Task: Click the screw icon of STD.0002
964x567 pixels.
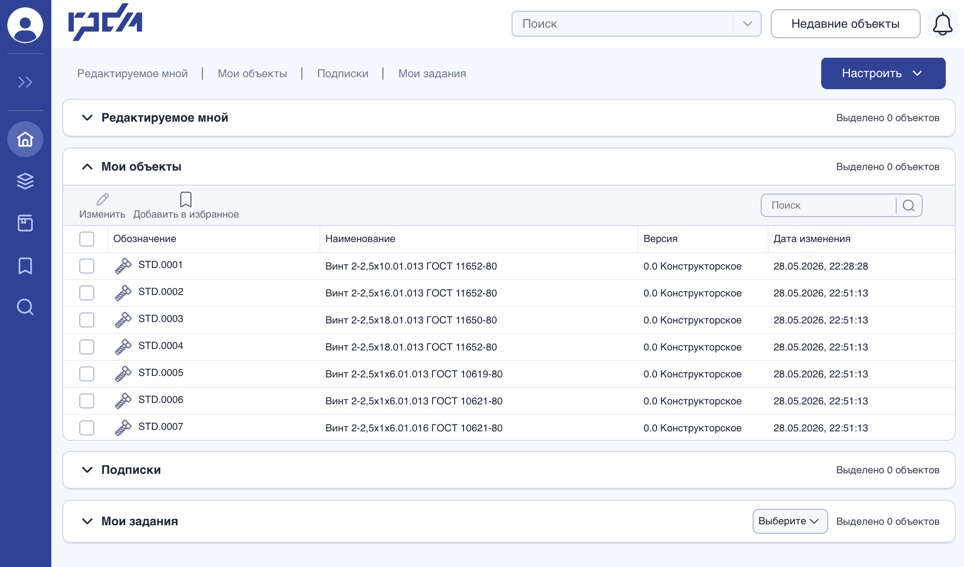Action: click(123, 293)
